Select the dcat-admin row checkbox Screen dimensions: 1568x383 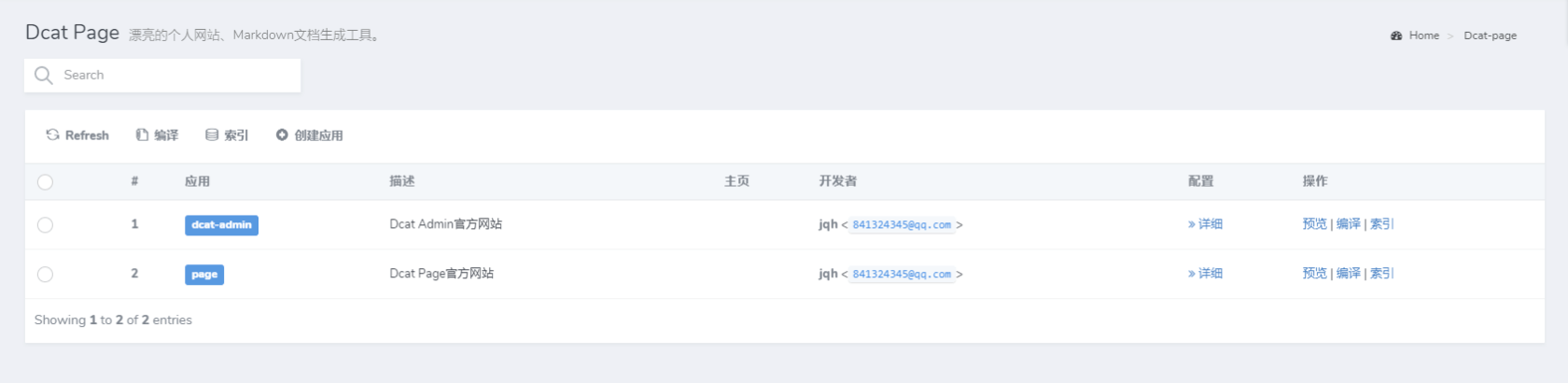point(45,225)
